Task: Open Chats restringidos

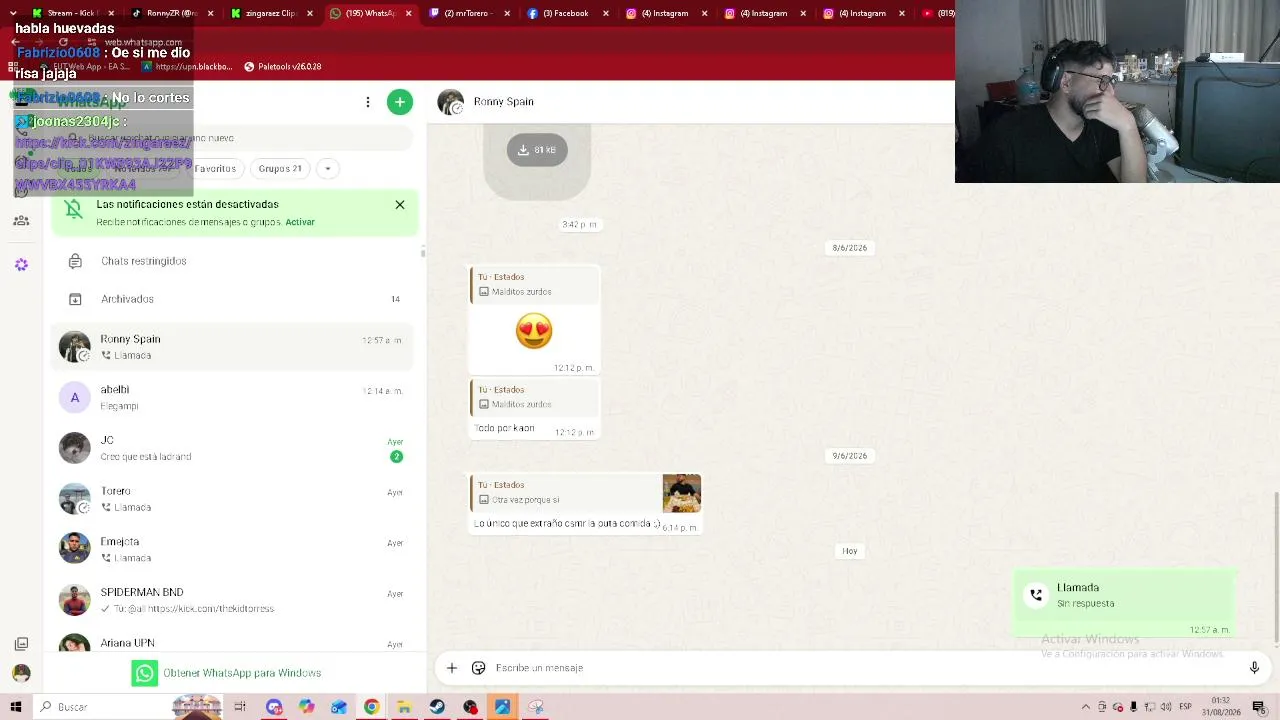Action: pos(232,261)
